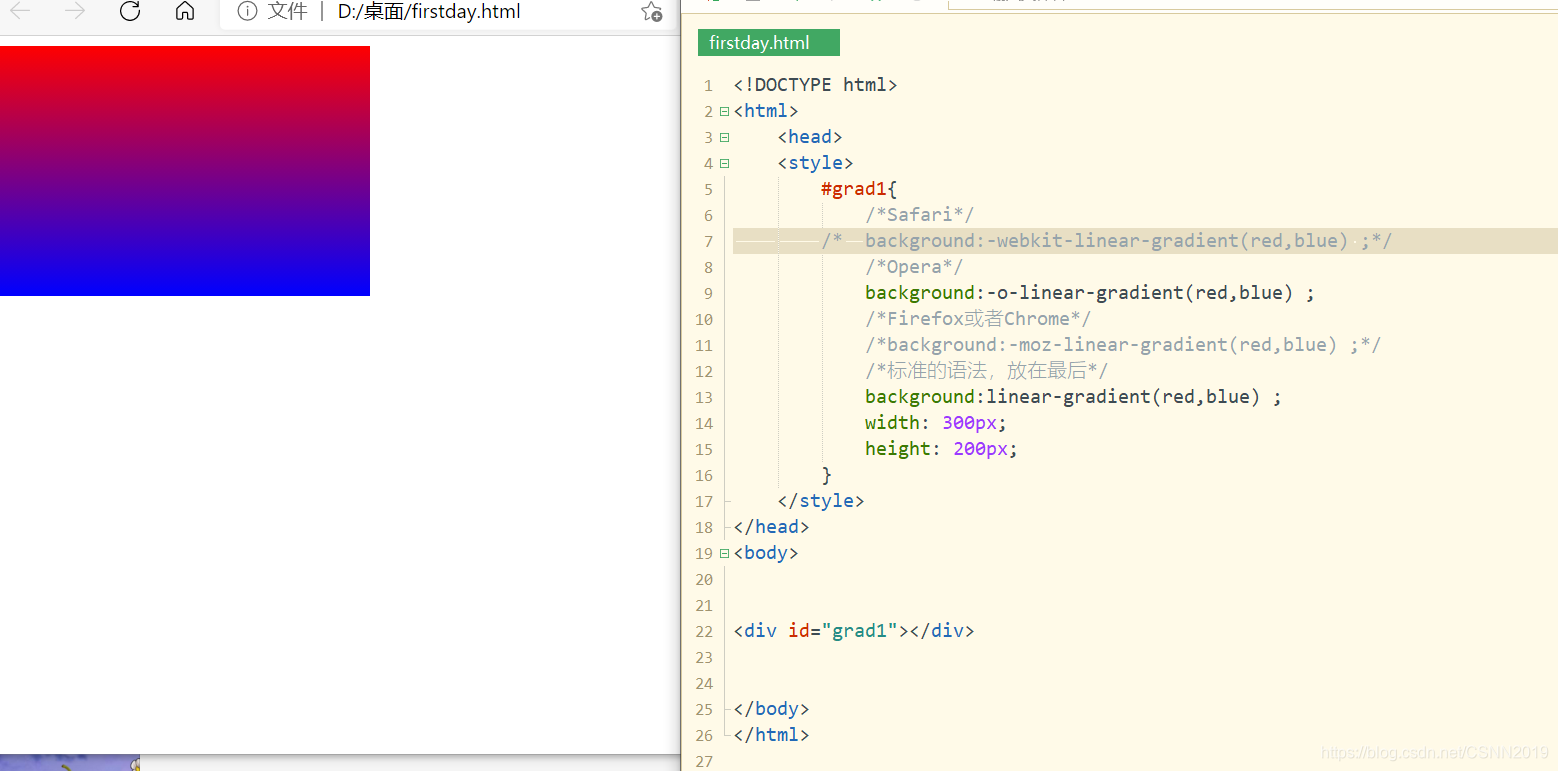The image size is (1558, 771).
Task: Click the address bar showing D:/桌面/firstday.html
Action: [430, 12]
